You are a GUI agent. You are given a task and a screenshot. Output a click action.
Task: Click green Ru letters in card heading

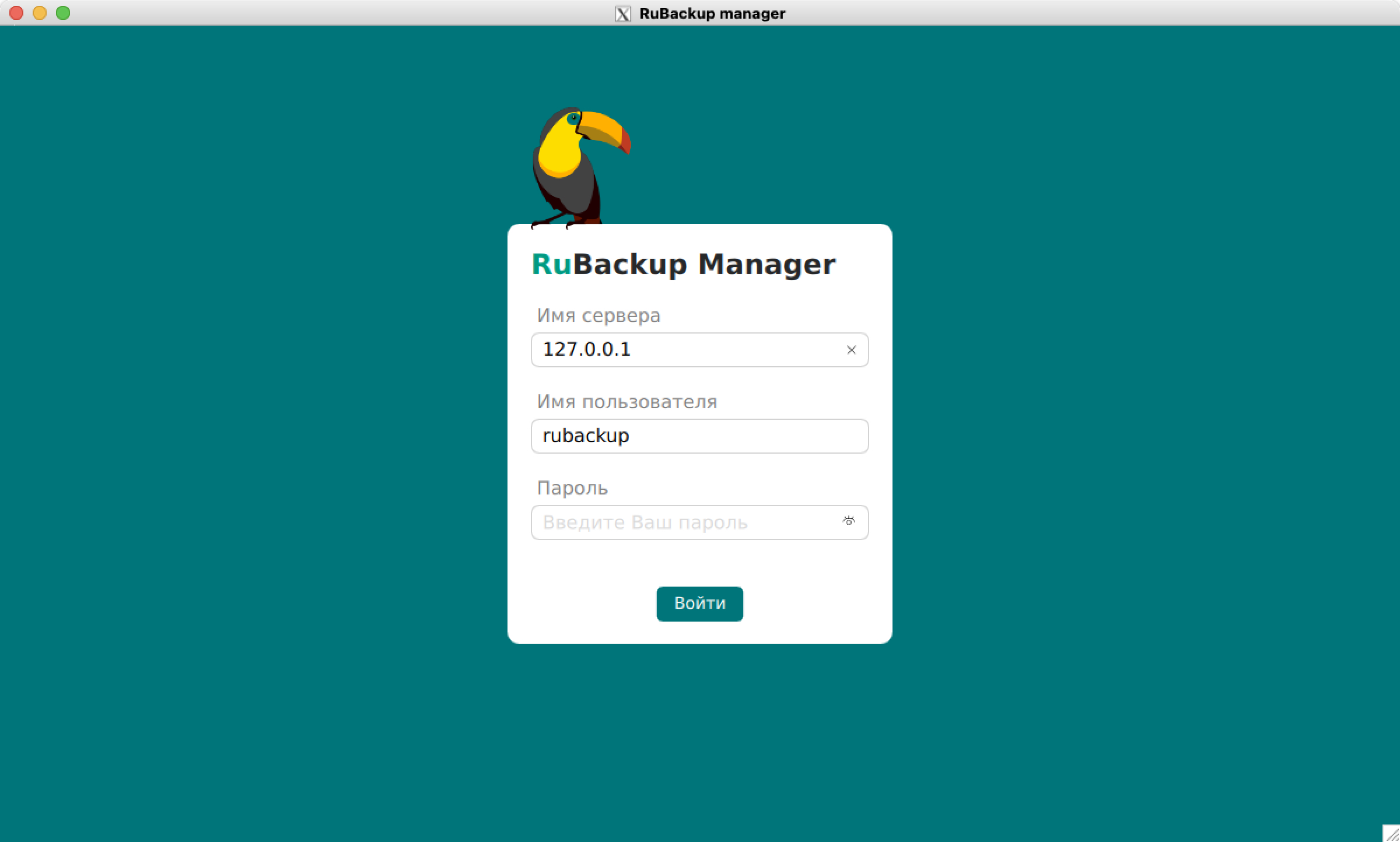pyautogui.click(x=551, y=265)
